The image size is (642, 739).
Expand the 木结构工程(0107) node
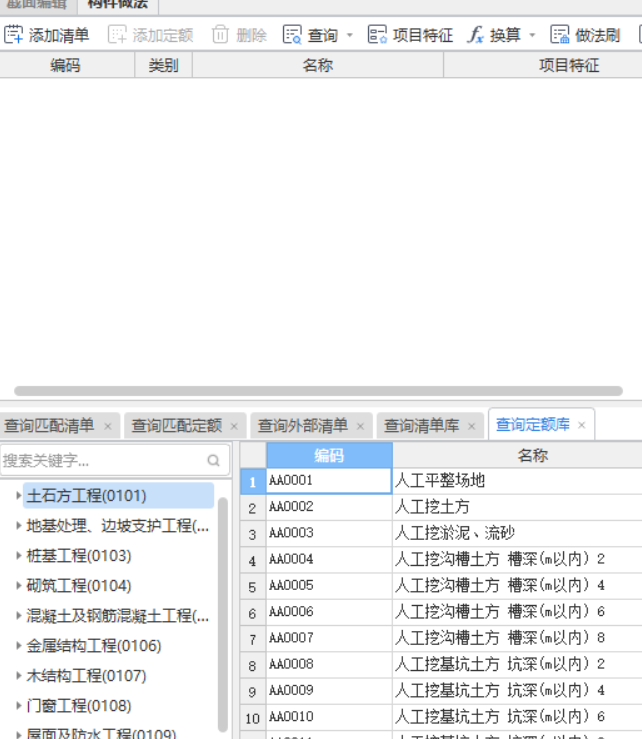click(18, 675)
